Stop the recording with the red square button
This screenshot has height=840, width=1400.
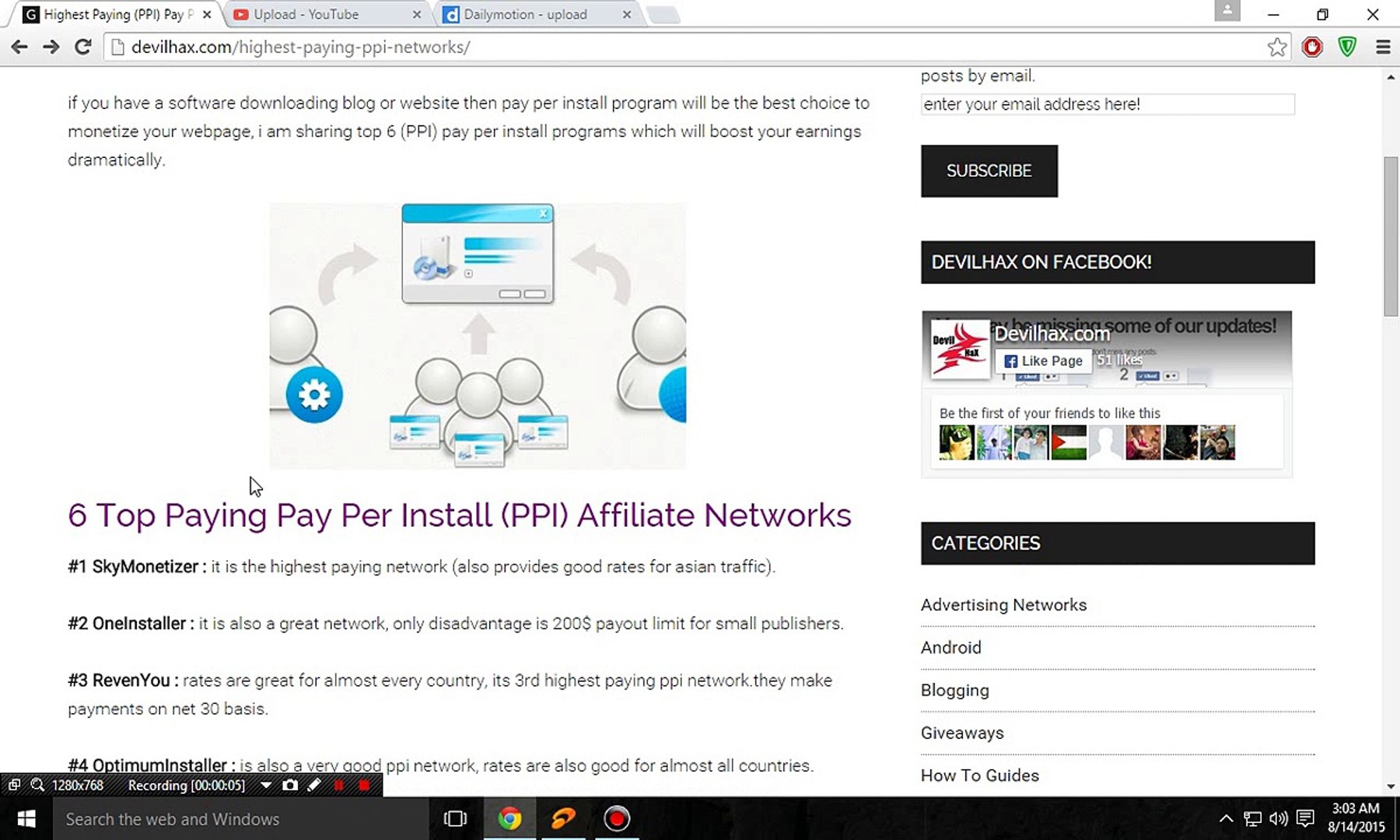(363, 786)
